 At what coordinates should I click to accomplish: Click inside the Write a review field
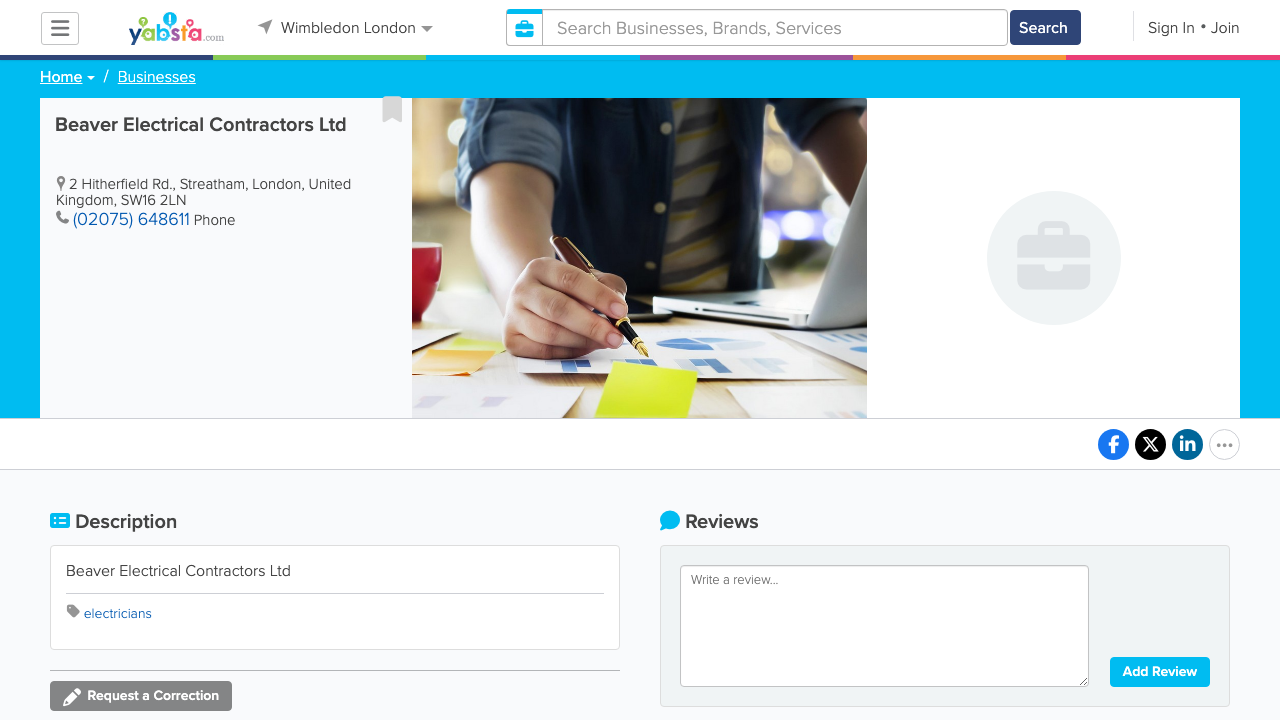pyautogui.click(x=883, y=625)
